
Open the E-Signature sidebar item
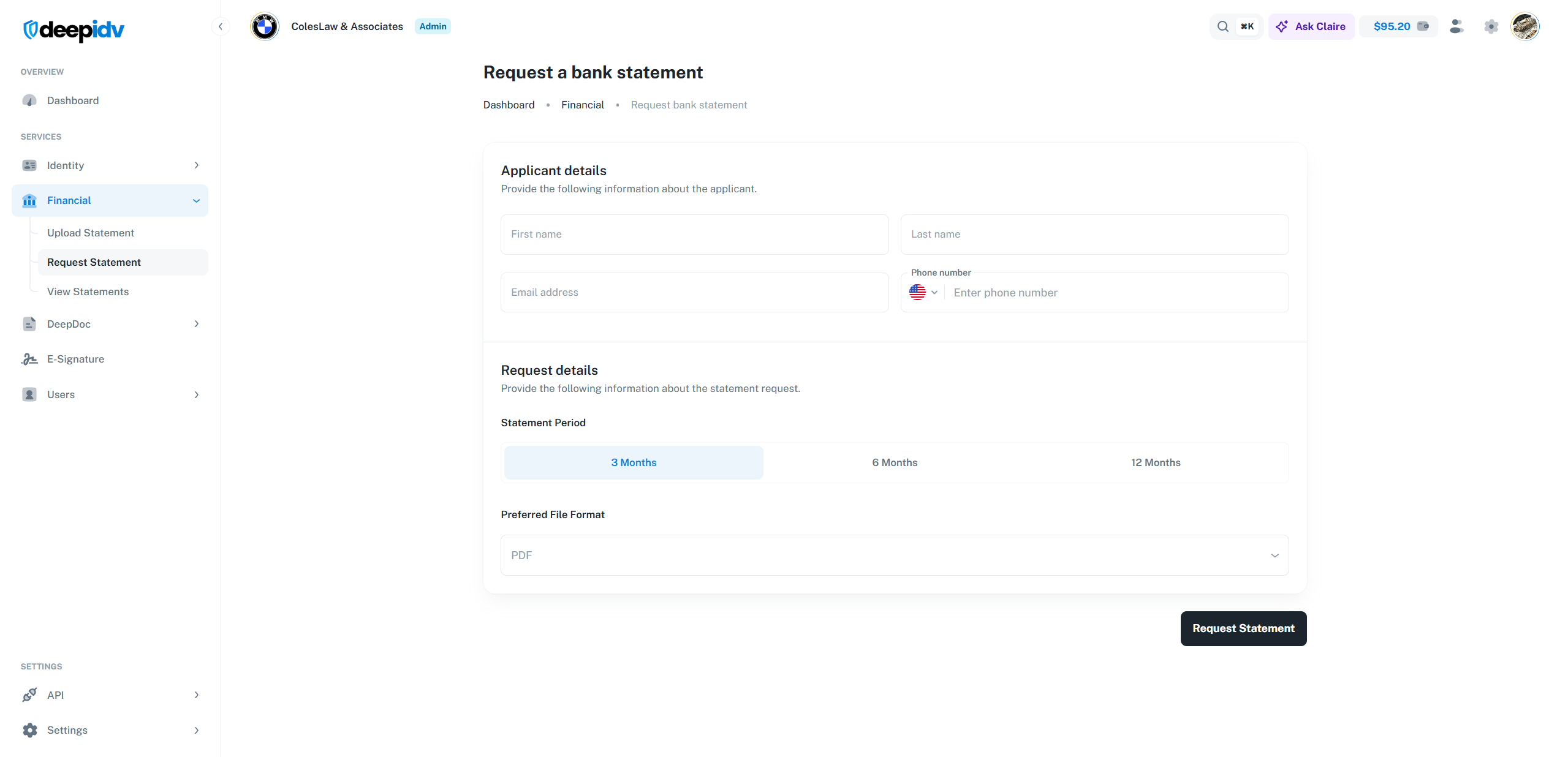point(75,359)
